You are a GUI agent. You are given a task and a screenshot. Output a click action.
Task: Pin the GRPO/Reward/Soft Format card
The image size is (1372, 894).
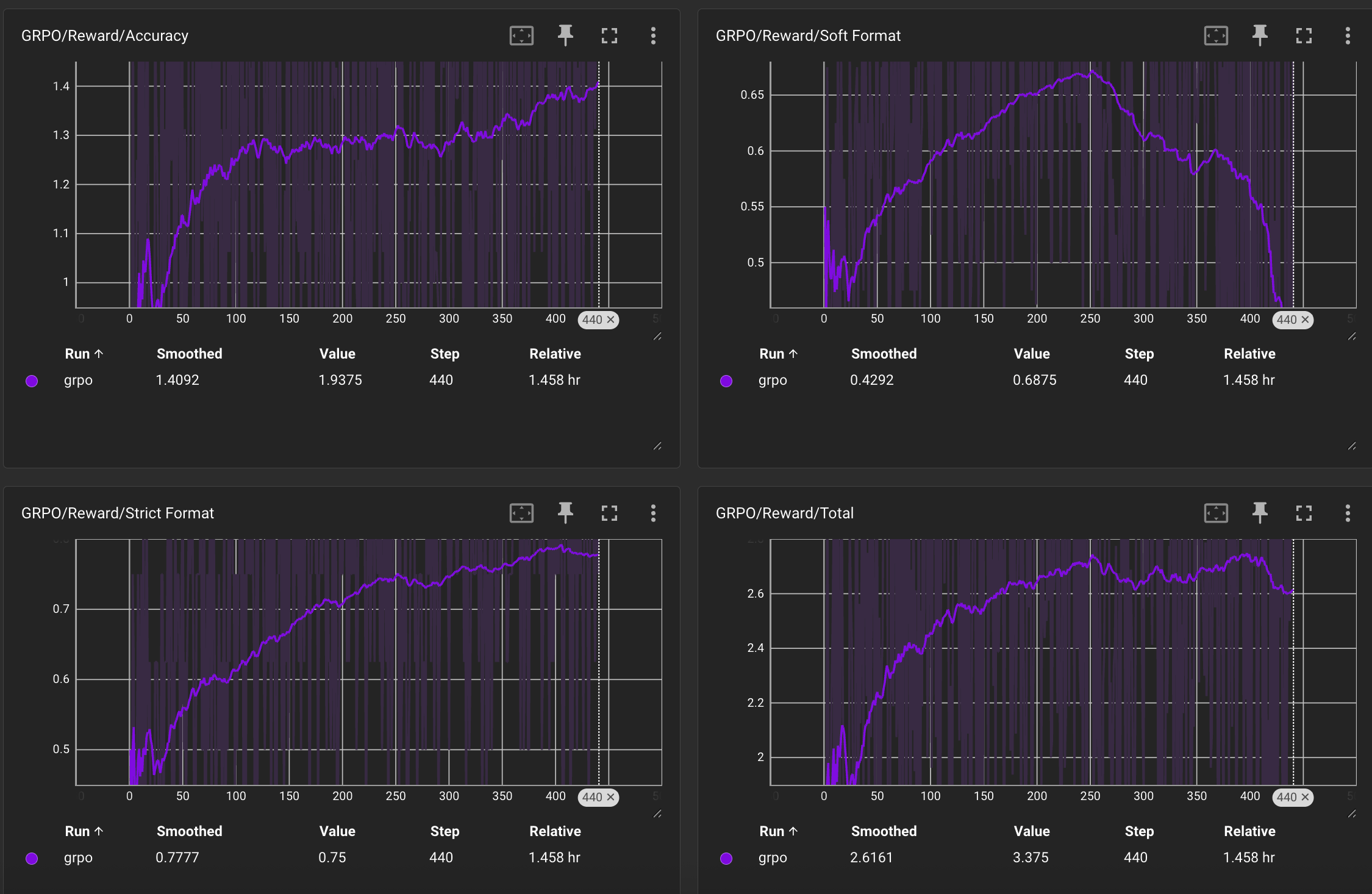tap(1260, 36)
